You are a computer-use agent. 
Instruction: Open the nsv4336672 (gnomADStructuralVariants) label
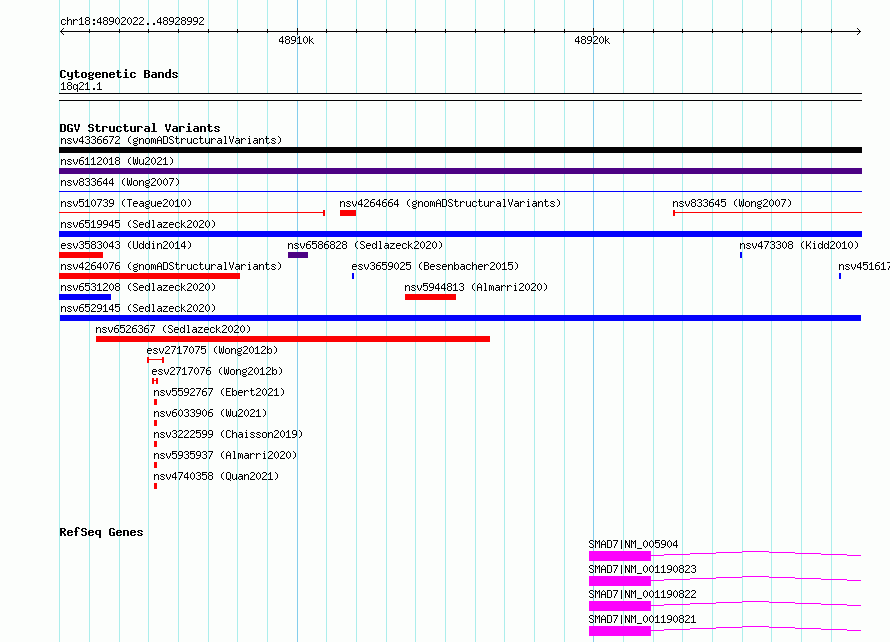click(x=171, y=140)
